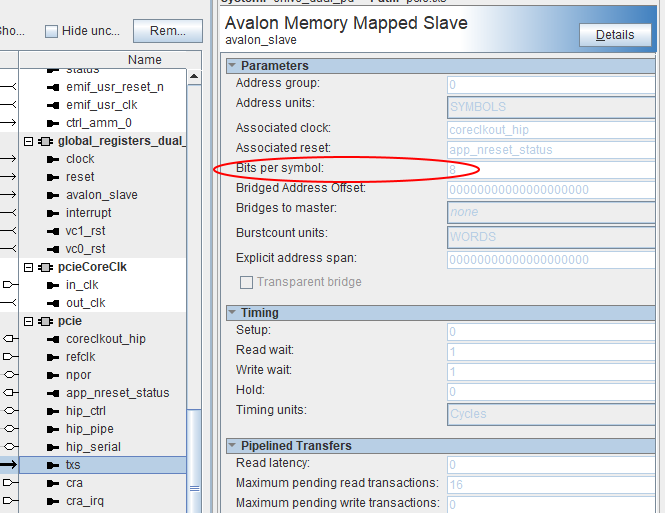Click the ctrl_amm_0 interface icon
Viewport: 665px width, 513px height.
tap(53, 123)
